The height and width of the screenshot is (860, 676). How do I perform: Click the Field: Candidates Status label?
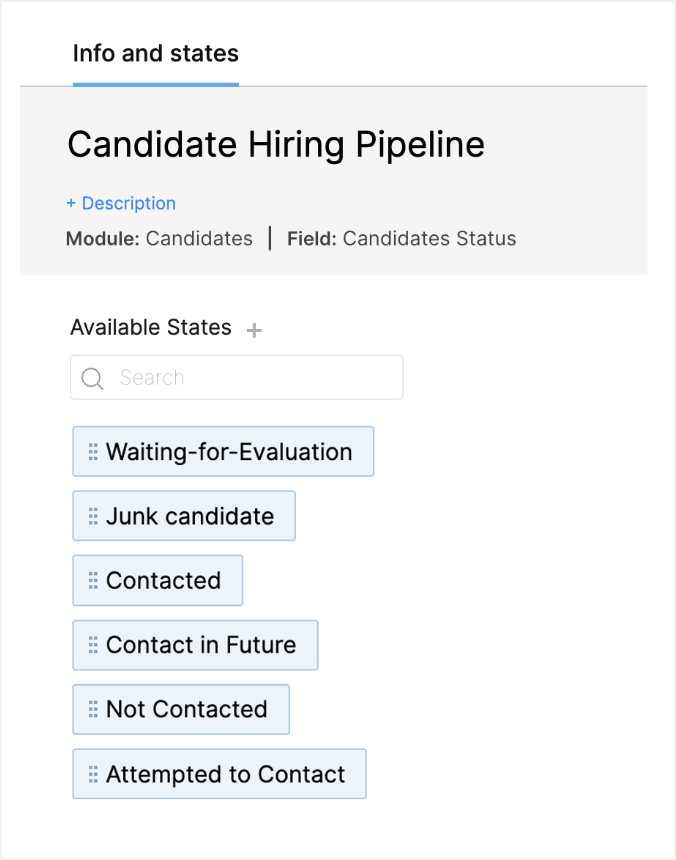pos(402,239)
